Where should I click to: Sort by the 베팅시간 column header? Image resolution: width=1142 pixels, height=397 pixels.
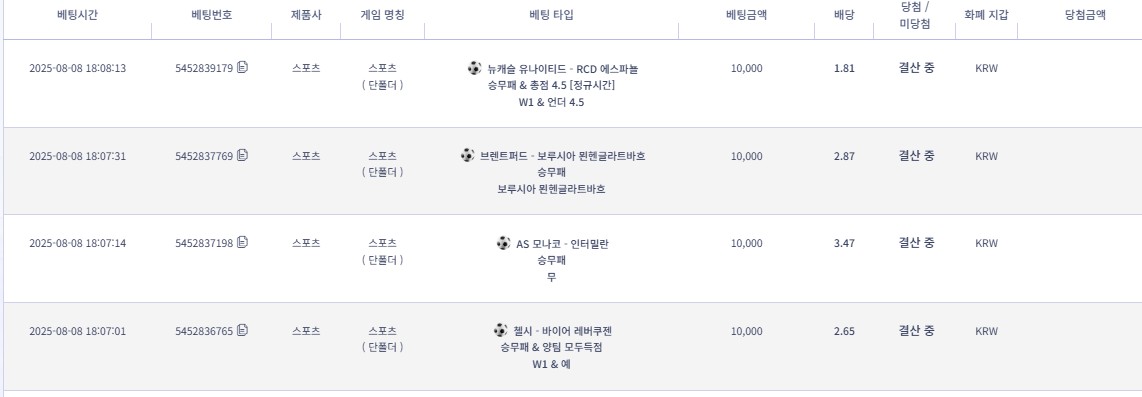77,15
